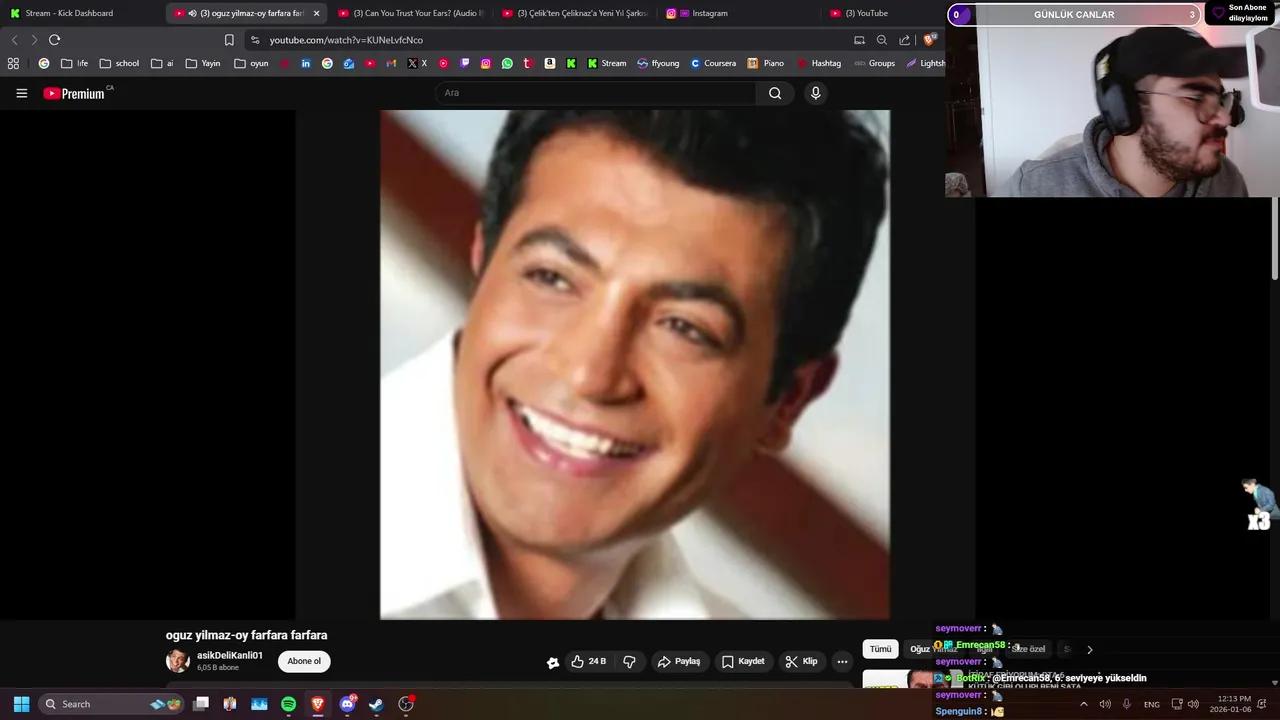Open the taskbar volume control
Screen dimensions: 1280x720
point(1193,704)
